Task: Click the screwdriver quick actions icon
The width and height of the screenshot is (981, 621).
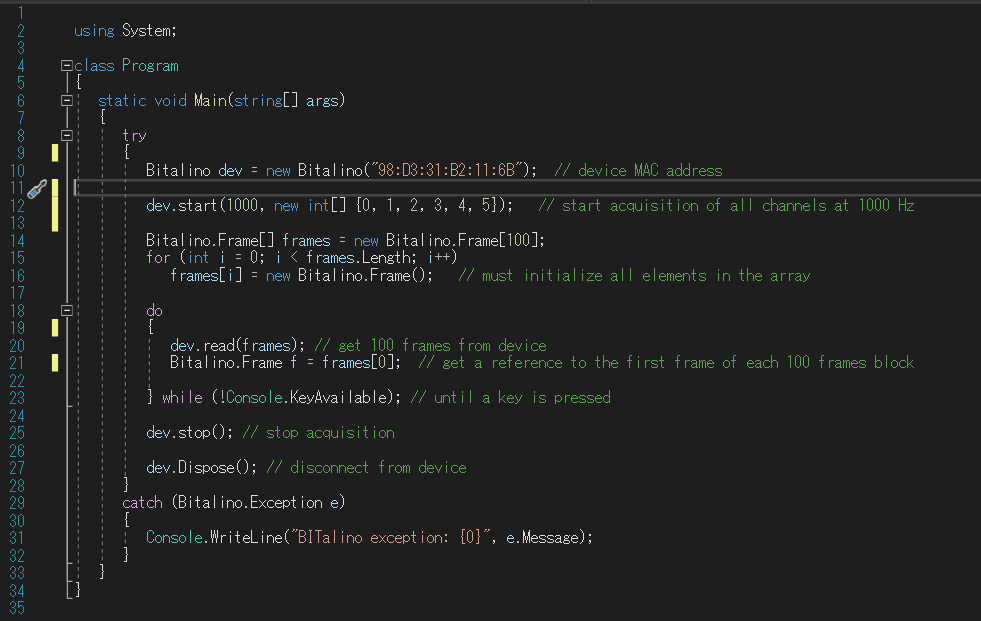Action: click(37, 188)
